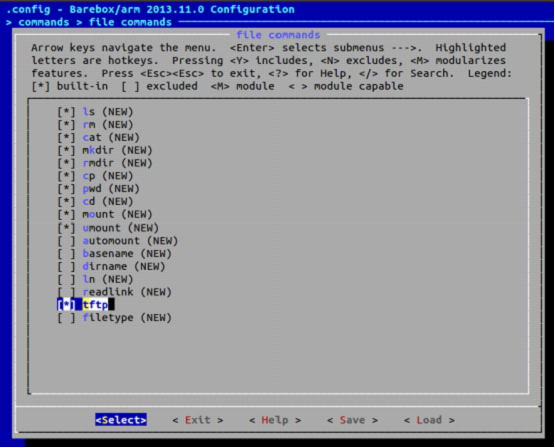Click the 'file commands' dialog title

[278, 35]
